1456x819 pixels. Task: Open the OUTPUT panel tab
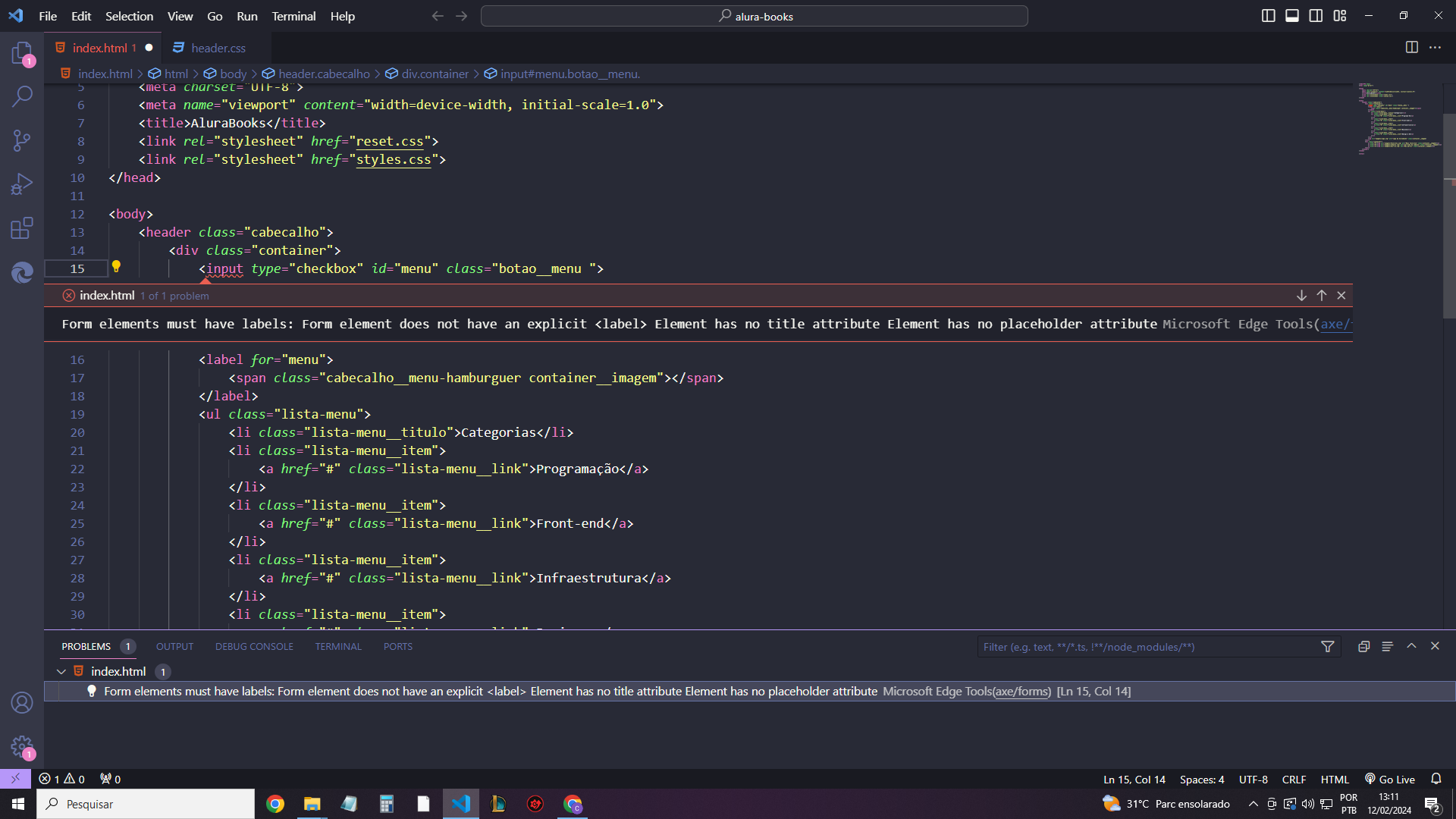tap(175, 646)
